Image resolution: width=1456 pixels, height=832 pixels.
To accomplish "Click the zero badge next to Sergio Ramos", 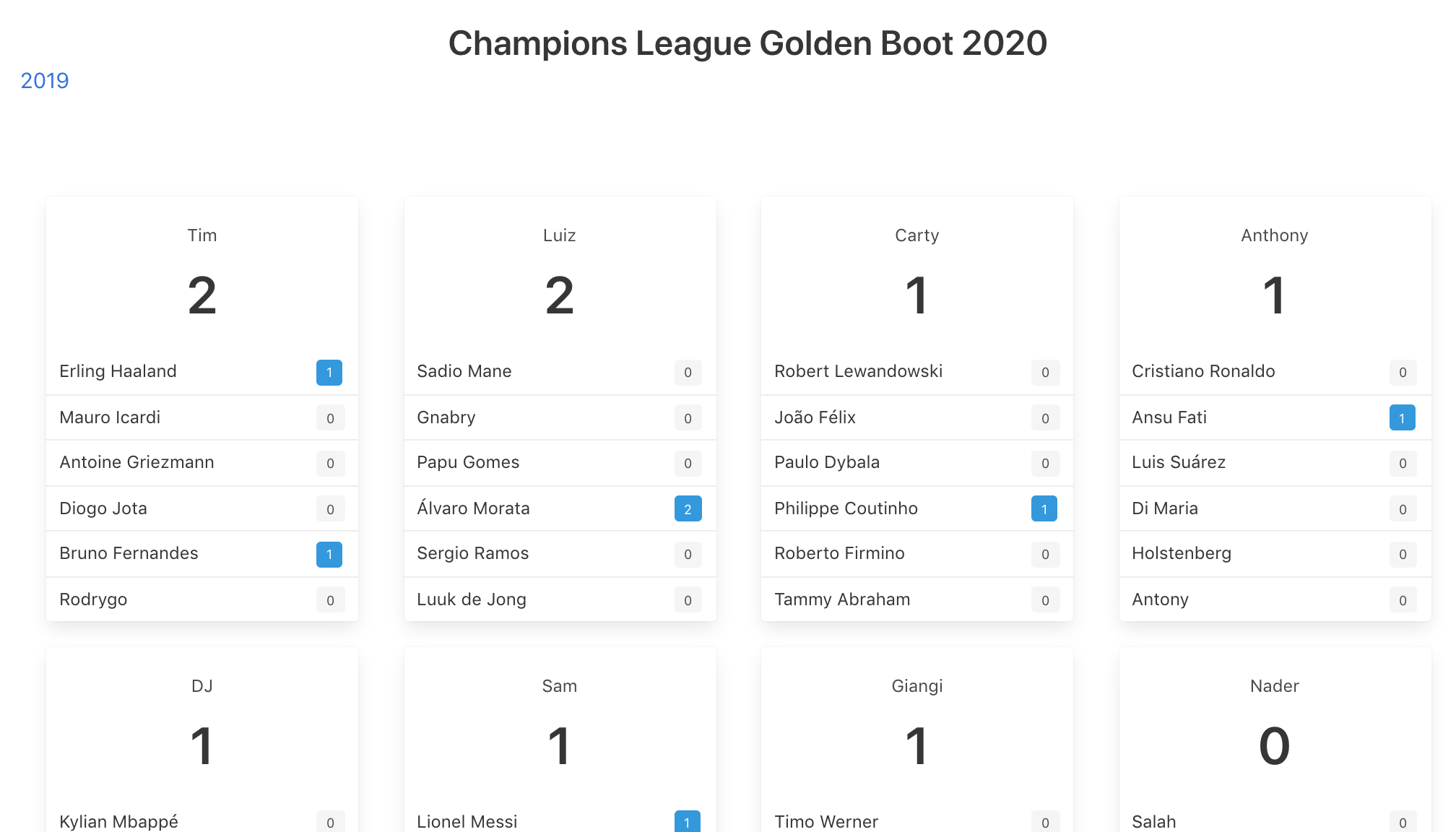I will pos(688,554).
